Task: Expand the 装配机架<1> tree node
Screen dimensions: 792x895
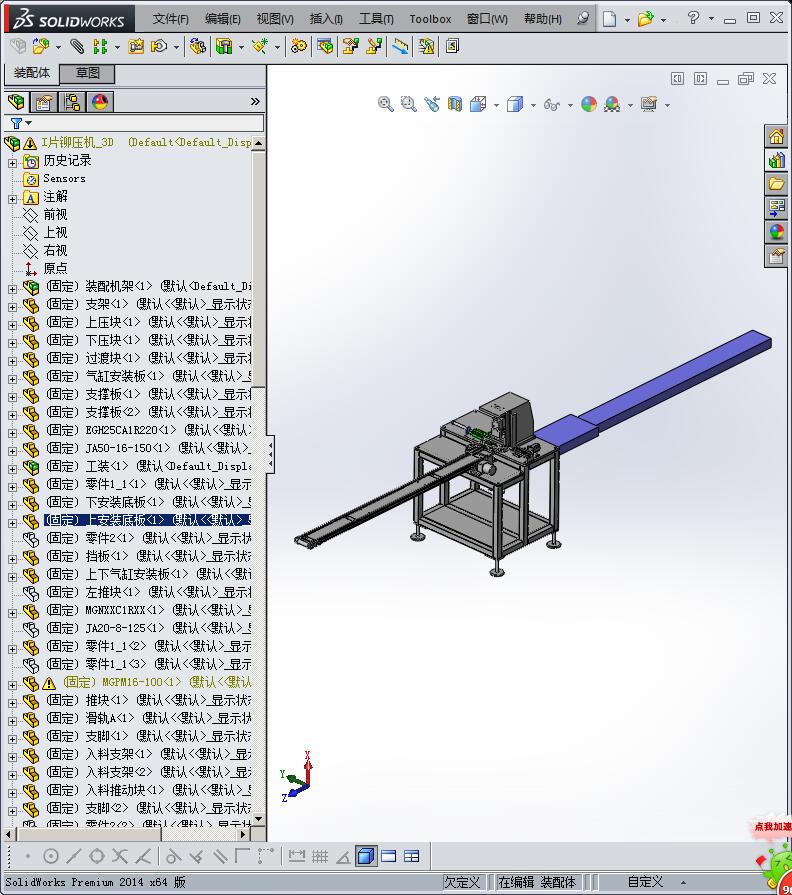Action: (x=13, y=289)
